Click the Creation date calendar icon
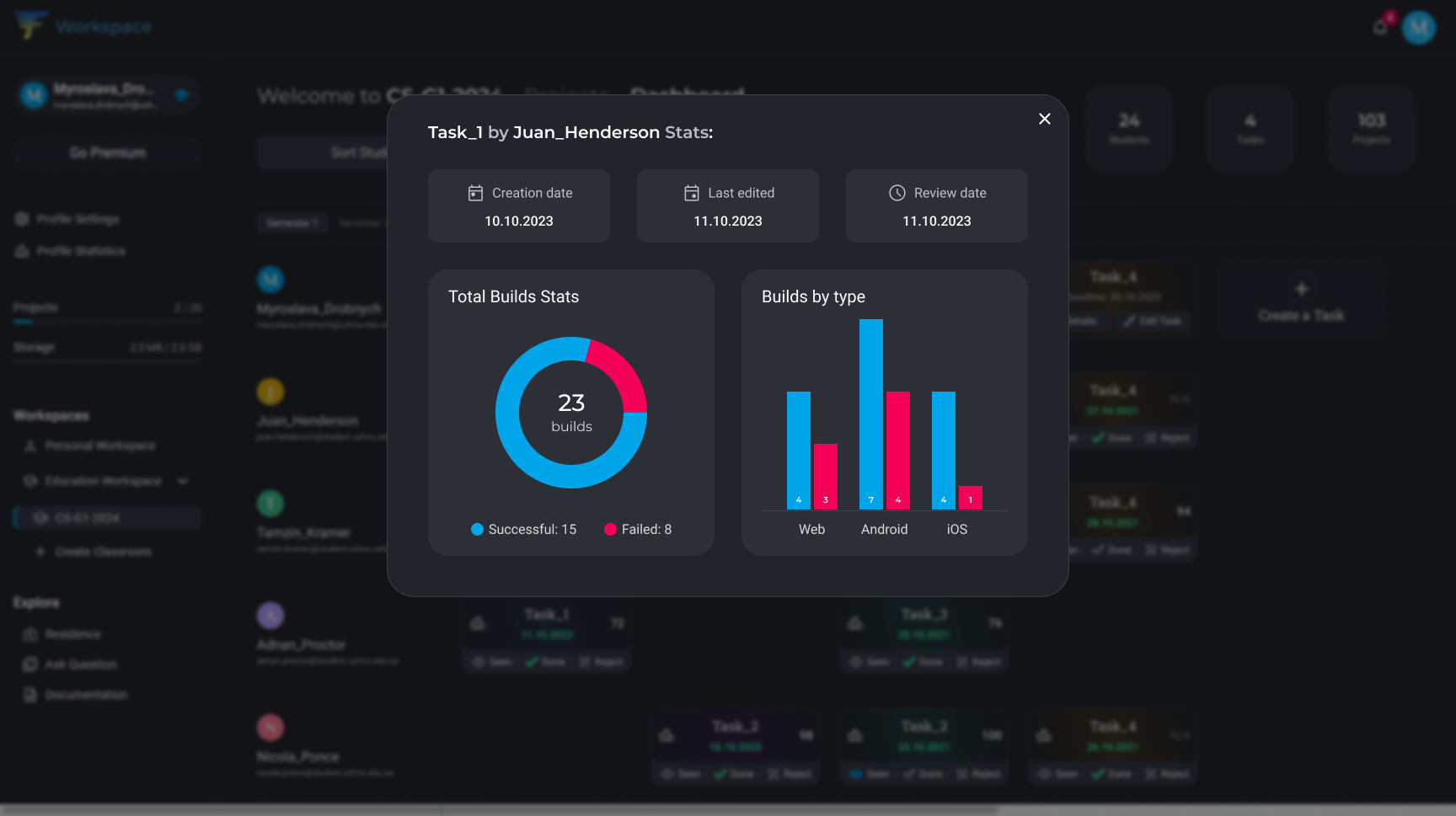The image size is (1456, 816). click(x=475, y=193)
